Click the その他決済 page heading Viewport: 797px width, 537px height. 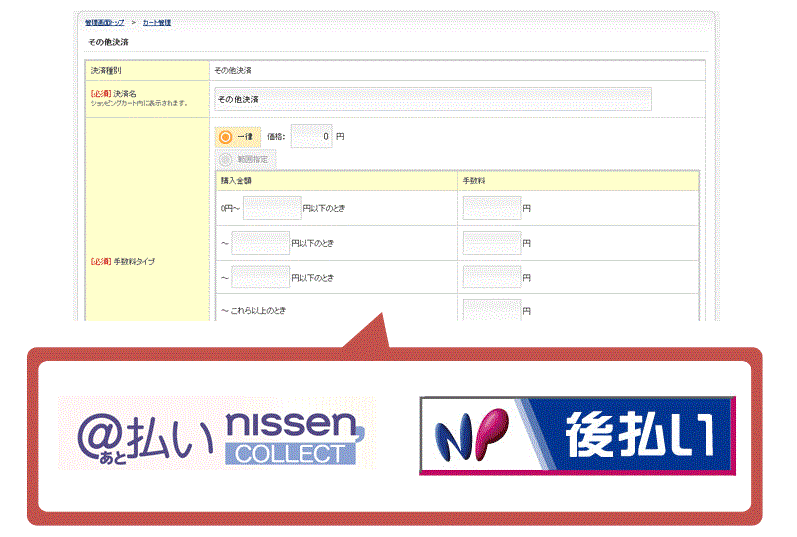coord(108,42)
